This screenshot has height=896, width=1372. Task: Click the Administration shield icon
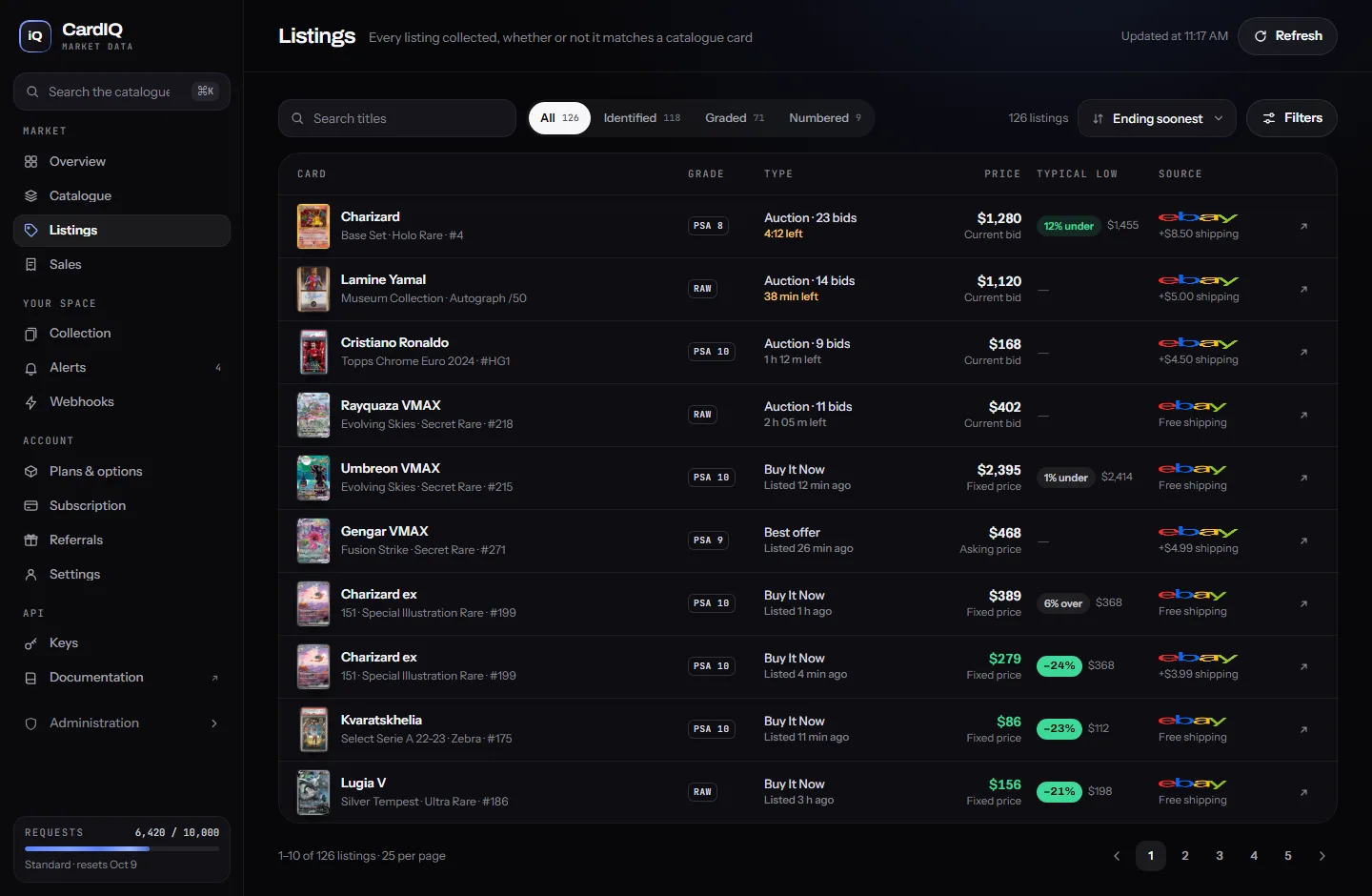31,723
